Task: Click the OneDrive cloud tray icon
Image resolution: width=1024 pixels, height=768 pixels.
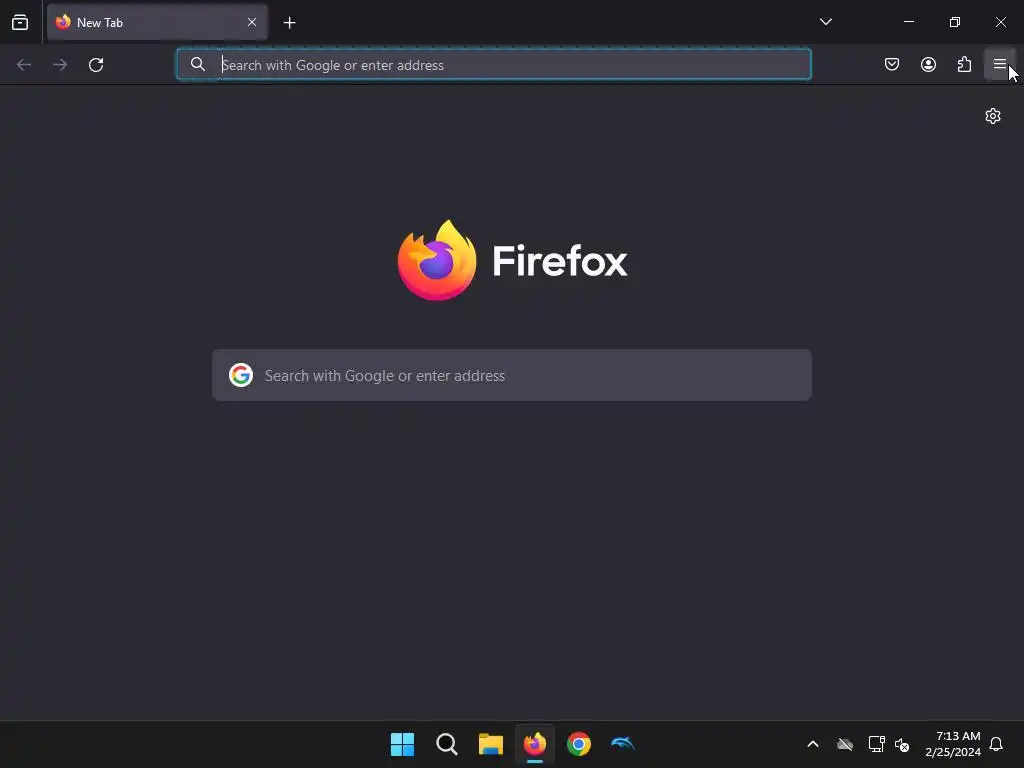Action: click(x=845, y=744)
